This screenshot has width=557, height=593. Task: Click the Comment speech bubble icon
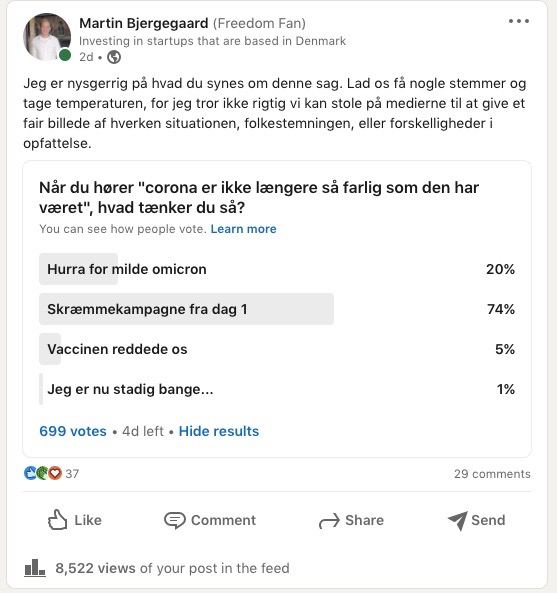click(174, 520)
